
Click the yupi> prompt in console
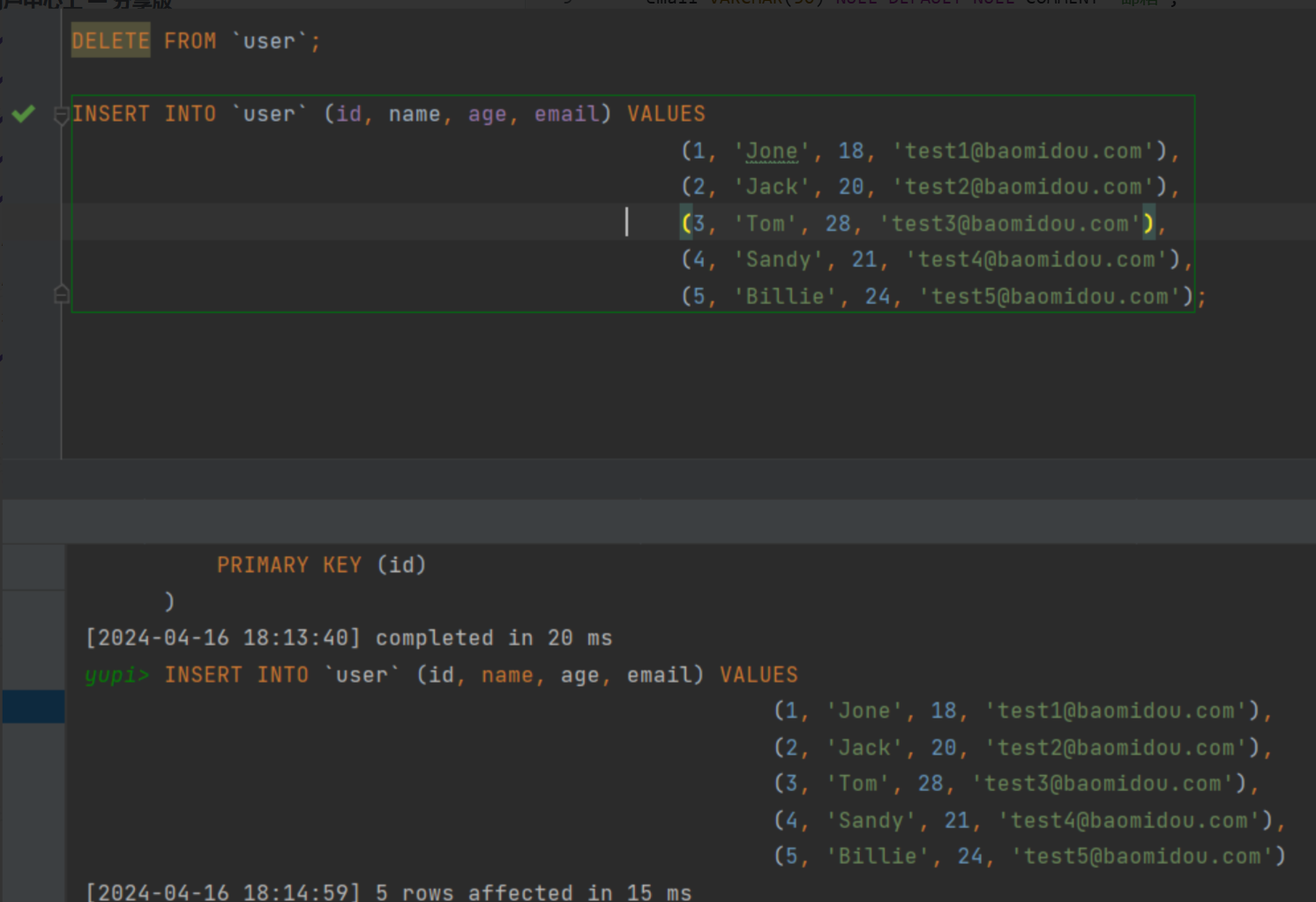click(x=116, y=675)
